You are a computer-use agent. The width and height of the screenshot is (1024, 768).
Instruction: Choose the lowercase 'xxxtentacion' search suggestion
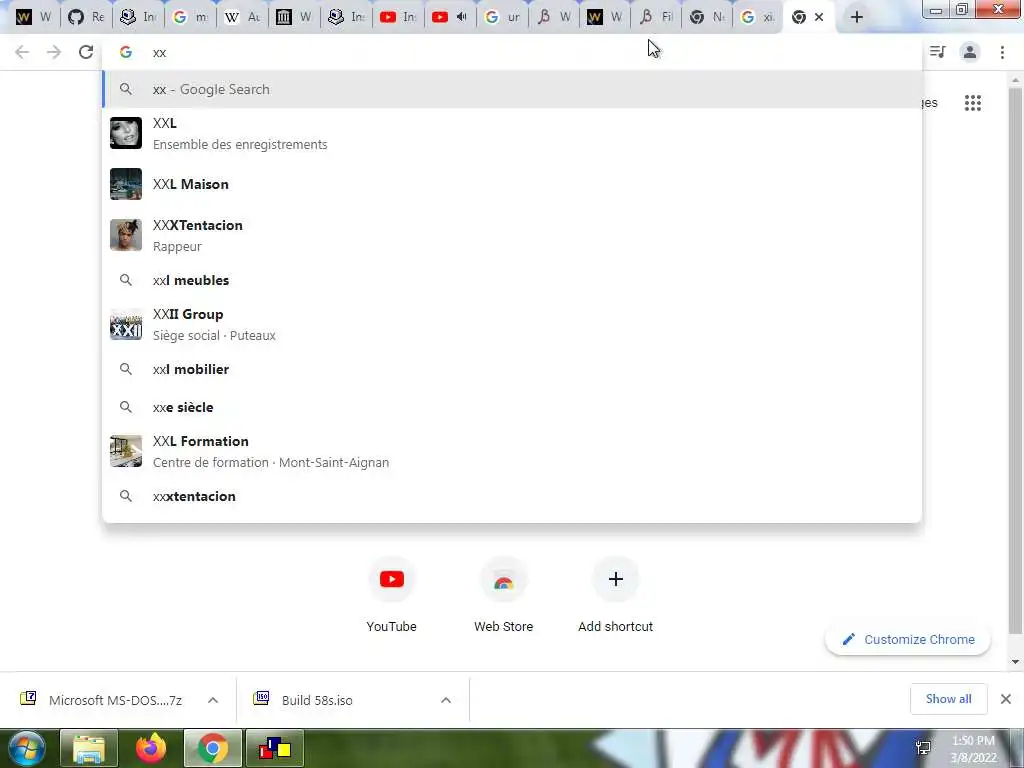click(x=512, y=496)
